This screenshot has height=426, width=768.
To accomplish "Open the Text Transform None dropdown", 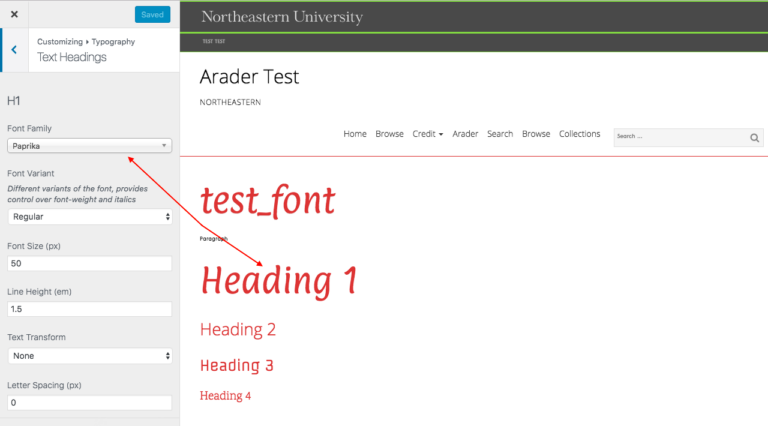I will pyautogui.click(x=89, y=355).
